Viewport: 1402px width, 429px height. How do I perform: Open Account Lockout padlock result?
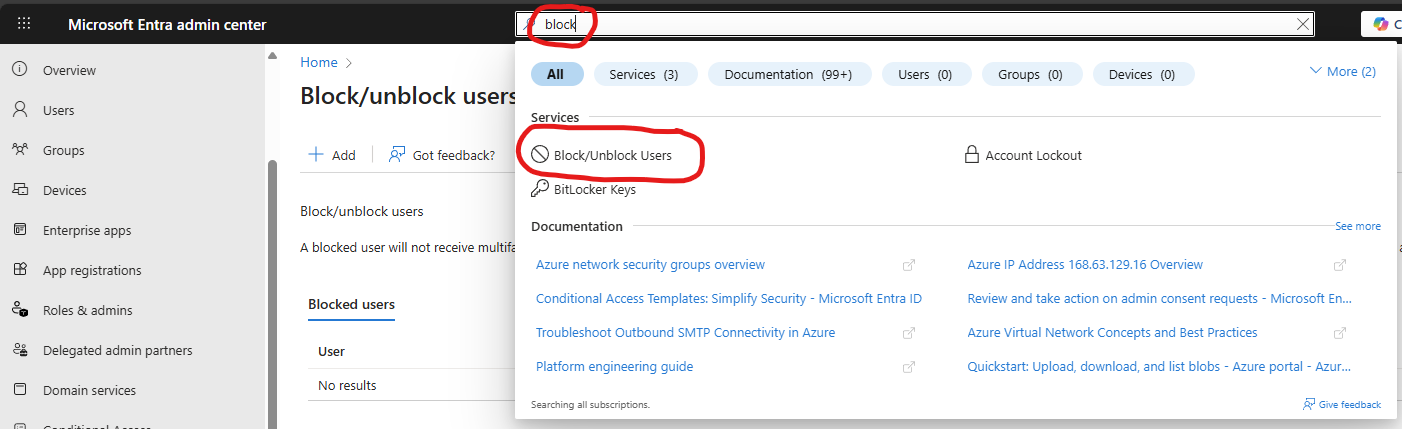tap(970, 155)
